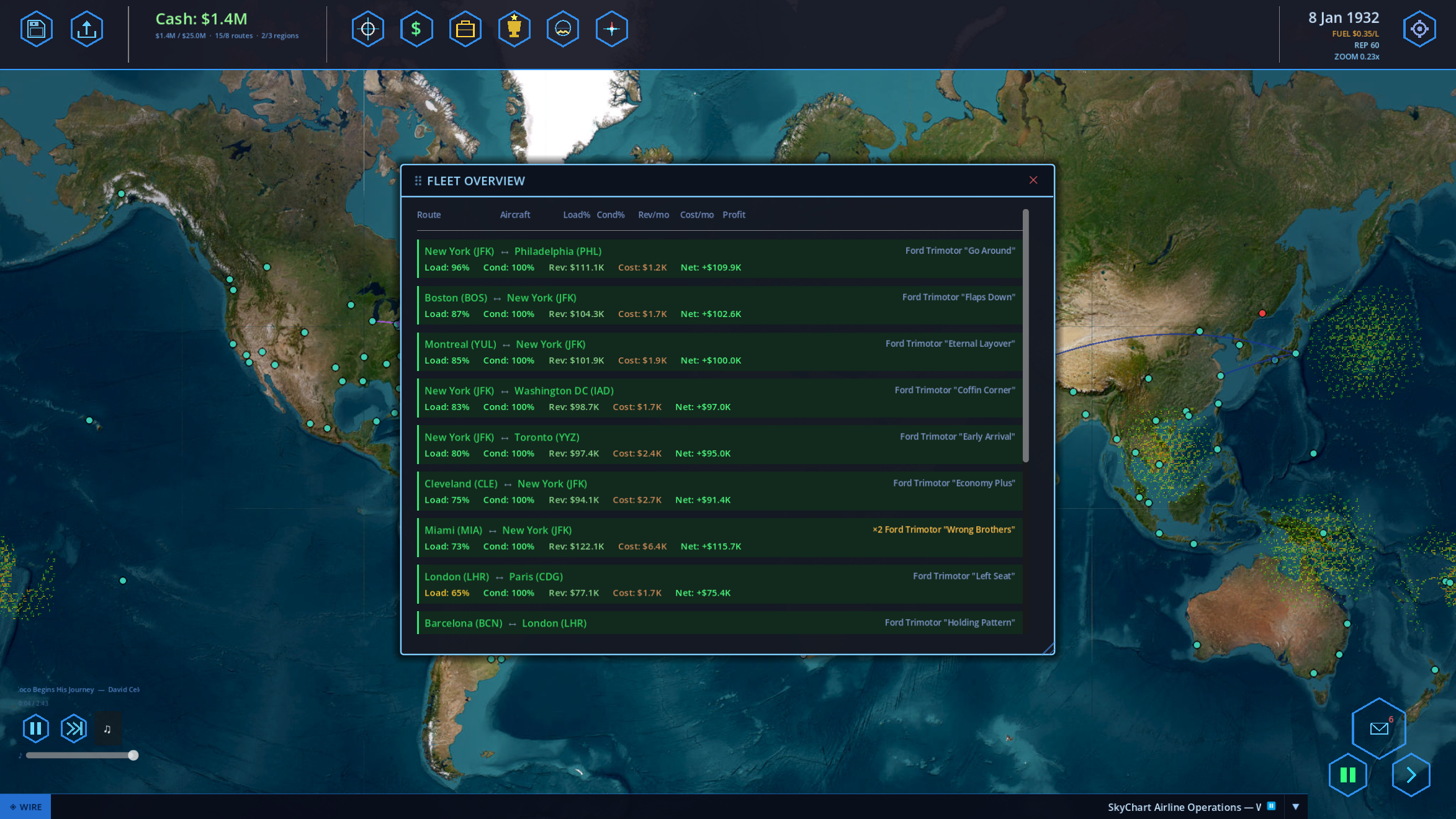Switch to the WIRE tab
Screen dimensions: 1456x819
pos(25,807)
